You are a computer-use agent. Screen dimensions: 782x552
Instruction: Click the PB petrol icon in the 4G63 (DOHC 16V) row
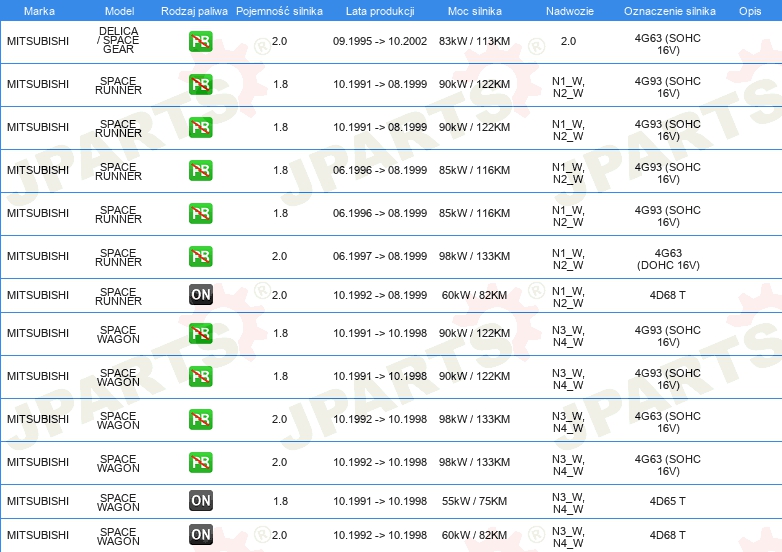tap(200, 256)
